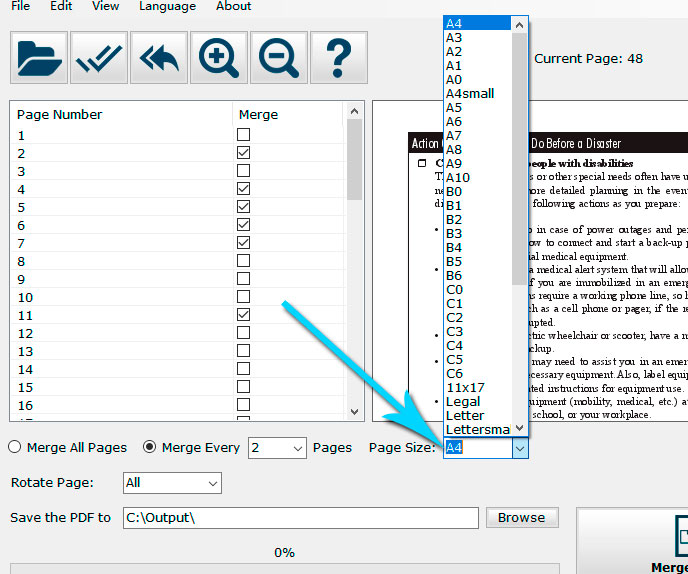Image resolution: width=688 pixels, height=574 pixels.
Task: Click the page size list scroll-down arrow
Action: click(x=520, y=427)
